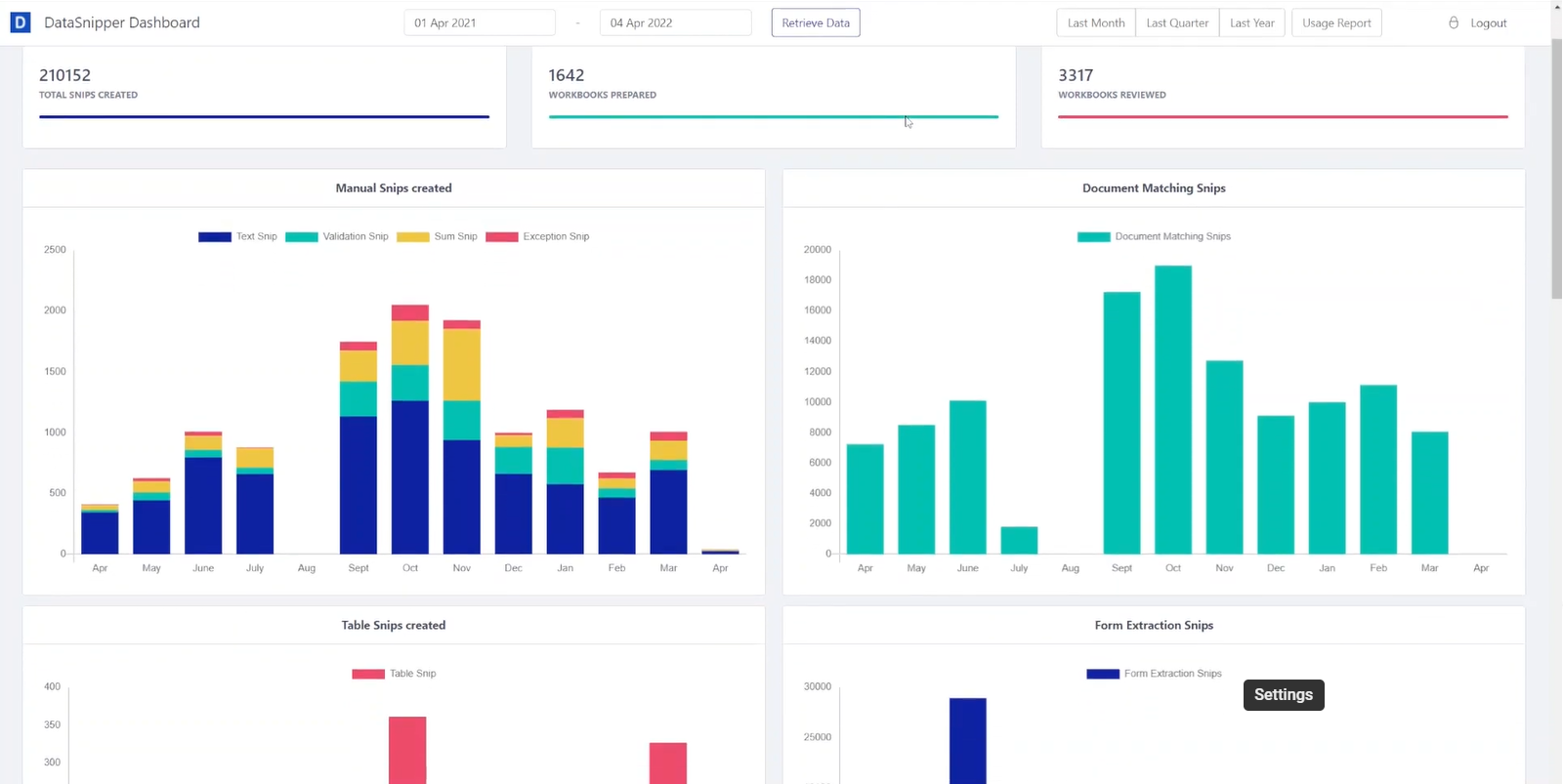Toggle Sum Snip legend swatch
Viewport: 1563px width, 784px height.
(x=413, y=236)
